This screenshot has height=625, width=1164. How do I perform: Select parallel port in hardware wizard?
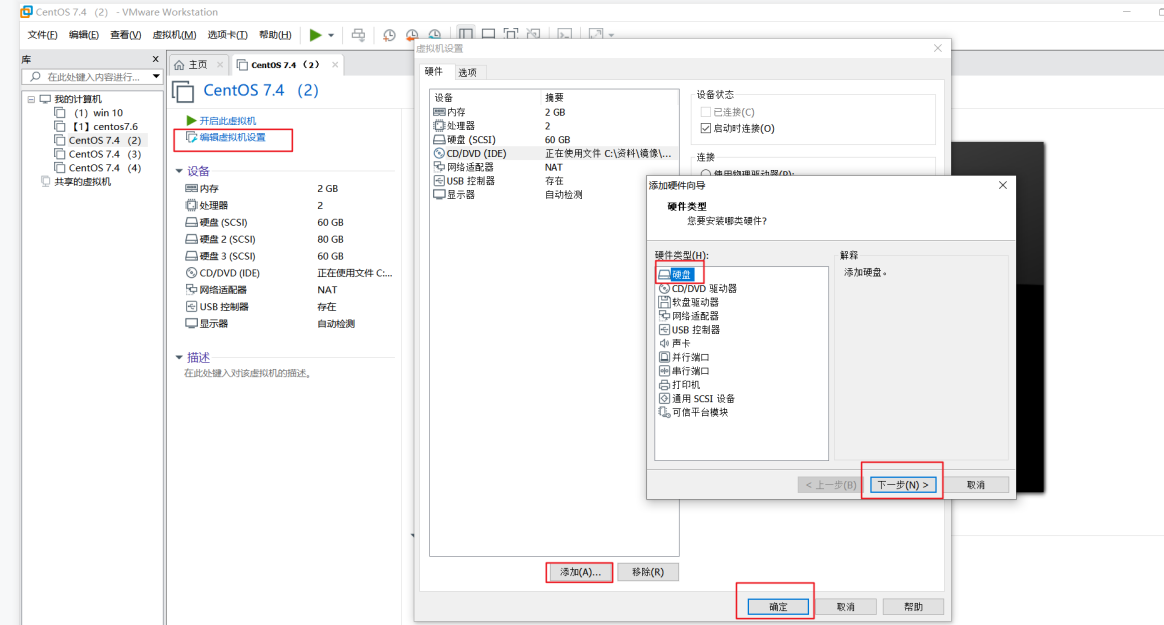point(684,357)
